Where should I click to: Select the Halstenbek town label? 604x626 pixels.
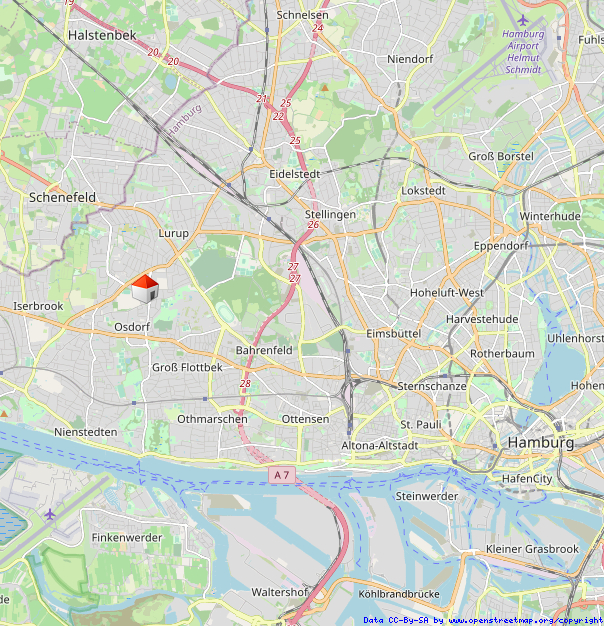(x=102, y=35)
